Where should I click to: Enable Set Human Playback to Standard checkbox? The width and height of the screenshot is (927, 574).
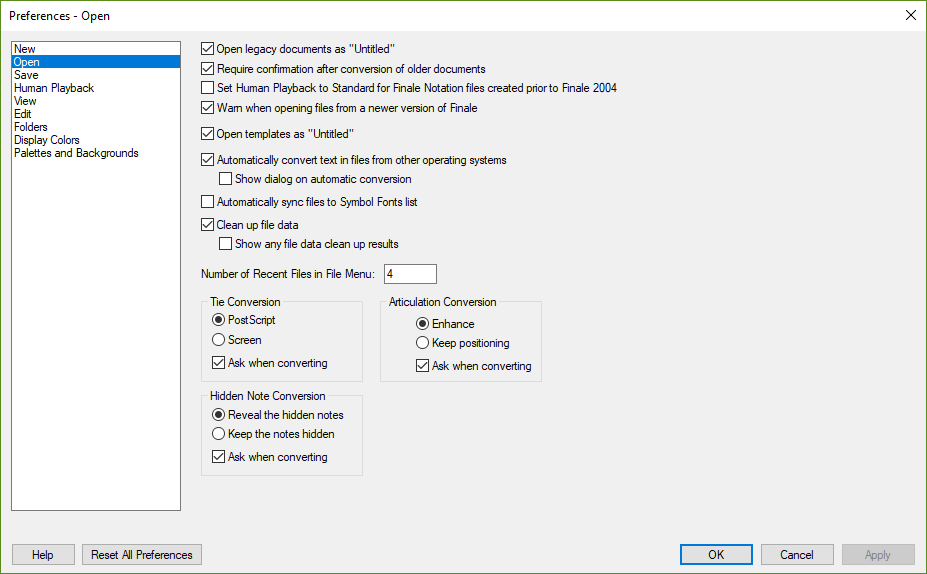tap(208, 87)
